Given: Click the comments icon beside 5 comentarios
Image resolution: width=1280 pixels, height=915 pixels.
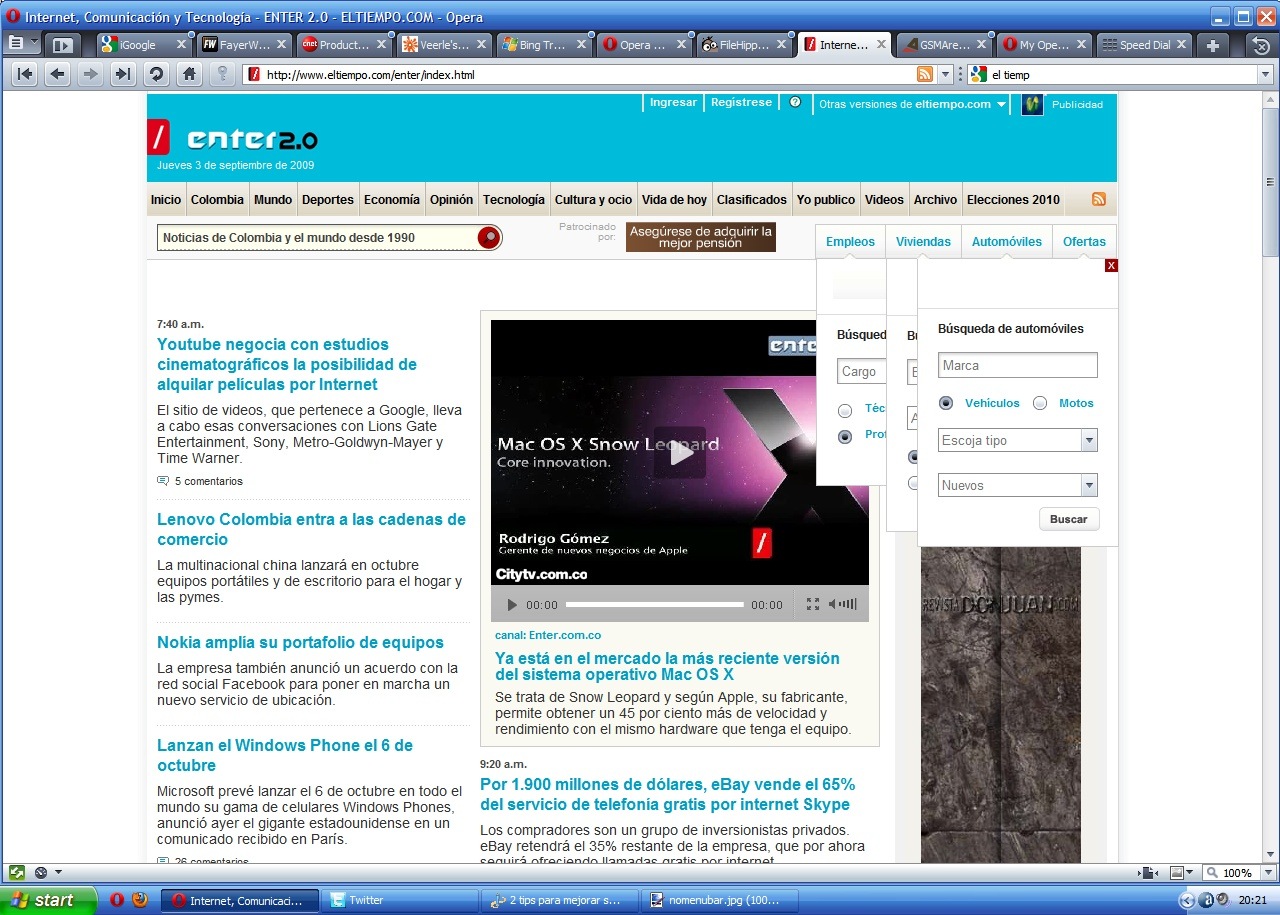Looking at the screenshot, I should tap(163, 481).
